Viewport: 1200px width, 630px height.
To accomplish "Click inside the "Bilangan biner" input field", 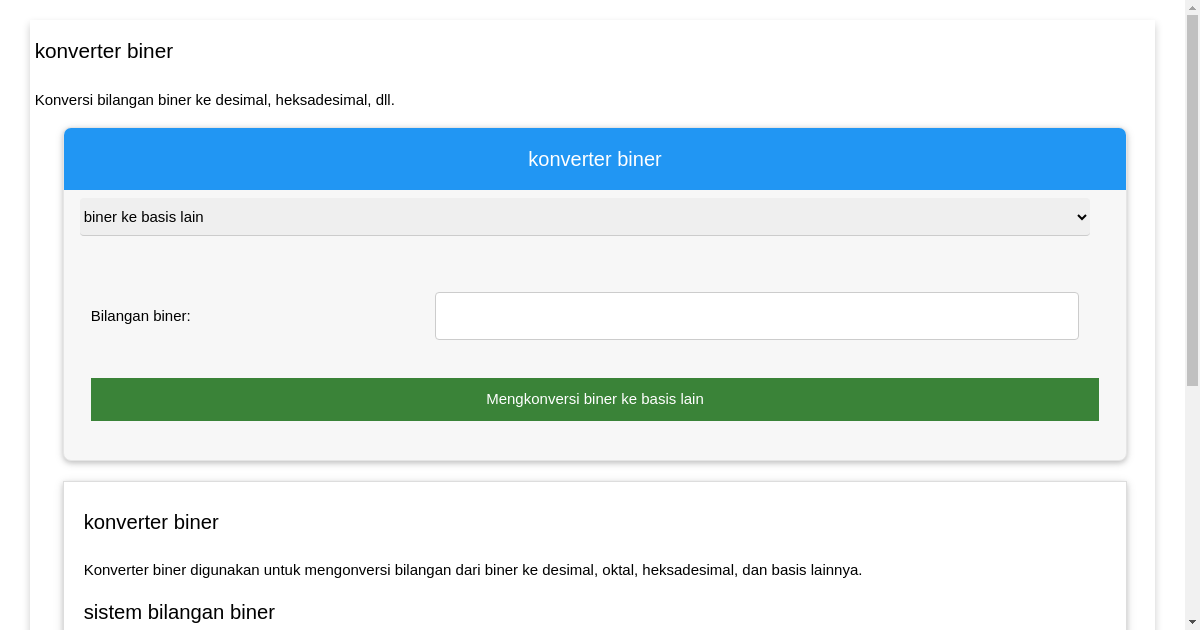I will (x=756, y=315).
